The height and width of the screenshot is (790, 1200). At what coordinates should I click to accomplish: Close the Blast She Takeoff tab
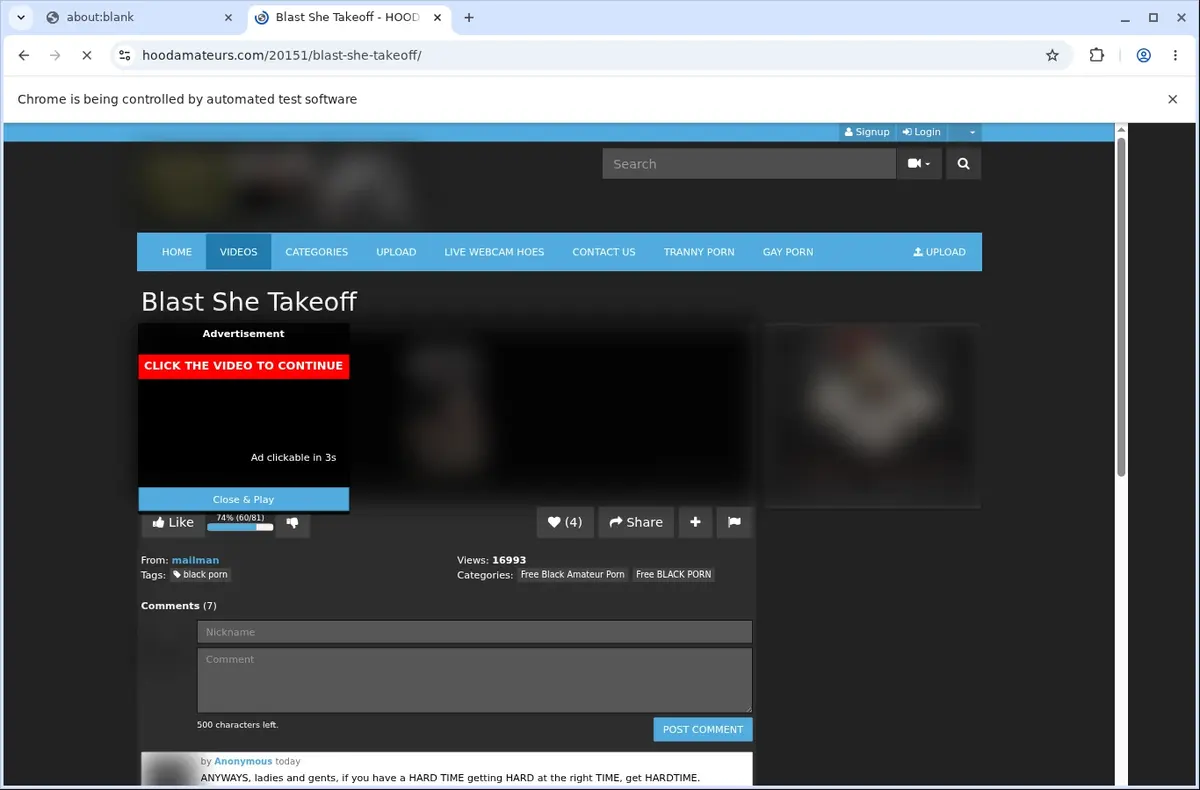437,17
